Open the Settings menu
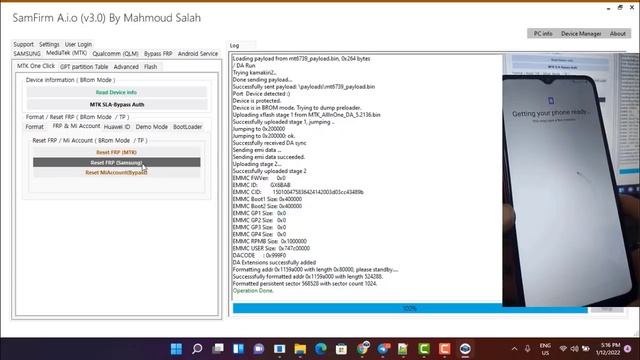 [x=49, y=44]
